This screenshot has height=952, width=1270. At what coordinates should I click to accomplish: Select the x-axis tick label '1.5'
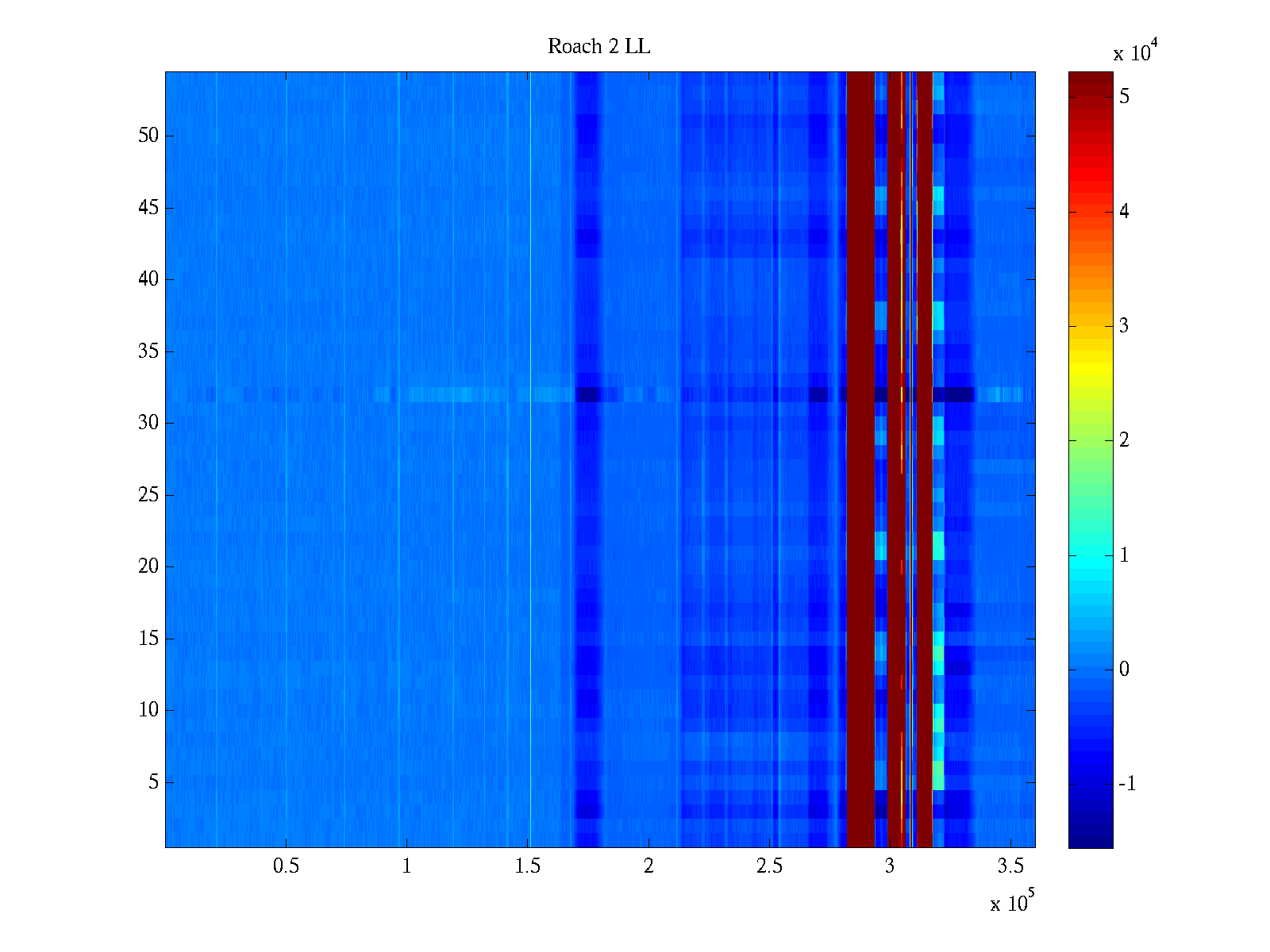(x=528, y=866)
